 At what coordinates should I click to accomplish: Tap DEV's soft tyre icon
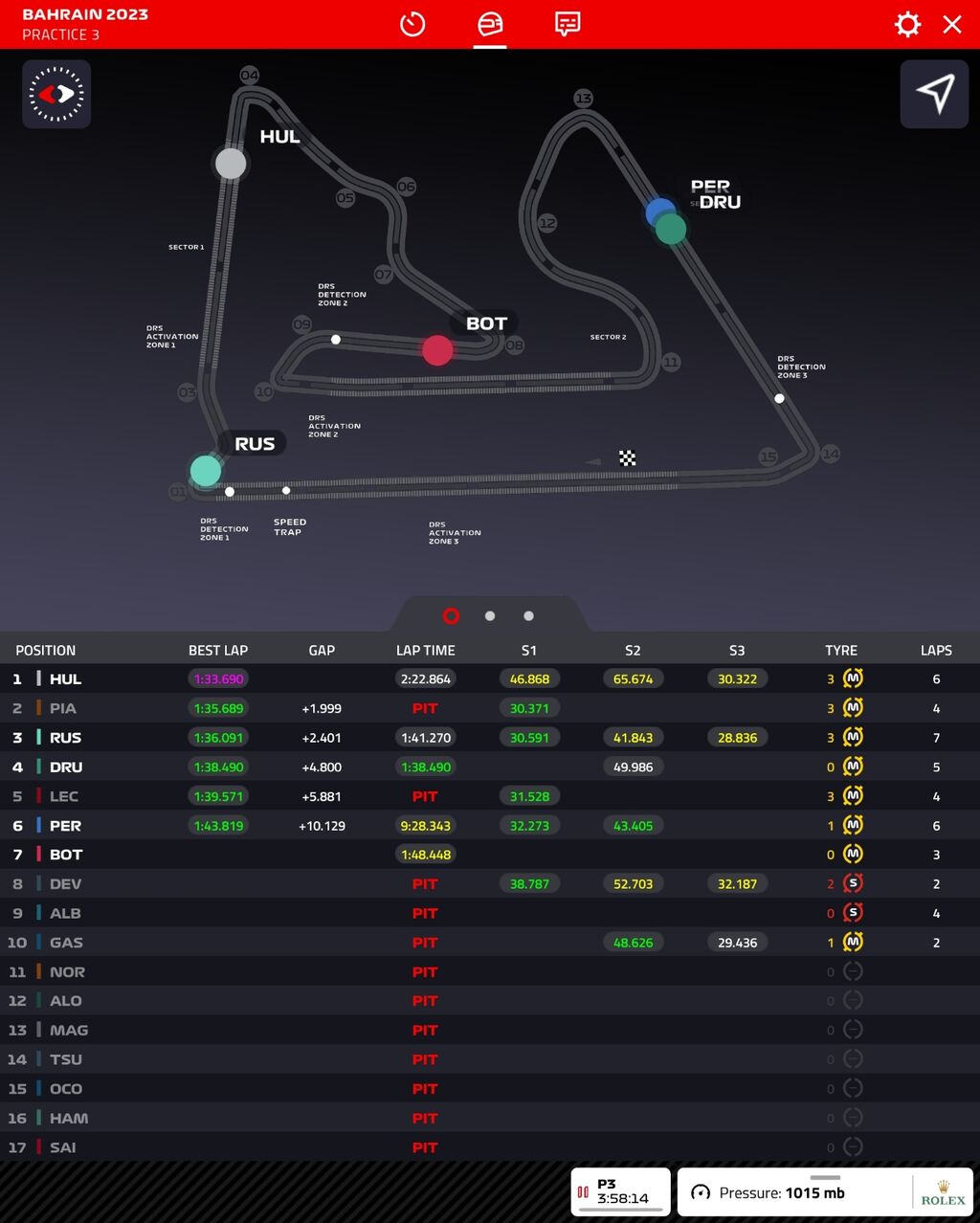[x=853, y=883]
